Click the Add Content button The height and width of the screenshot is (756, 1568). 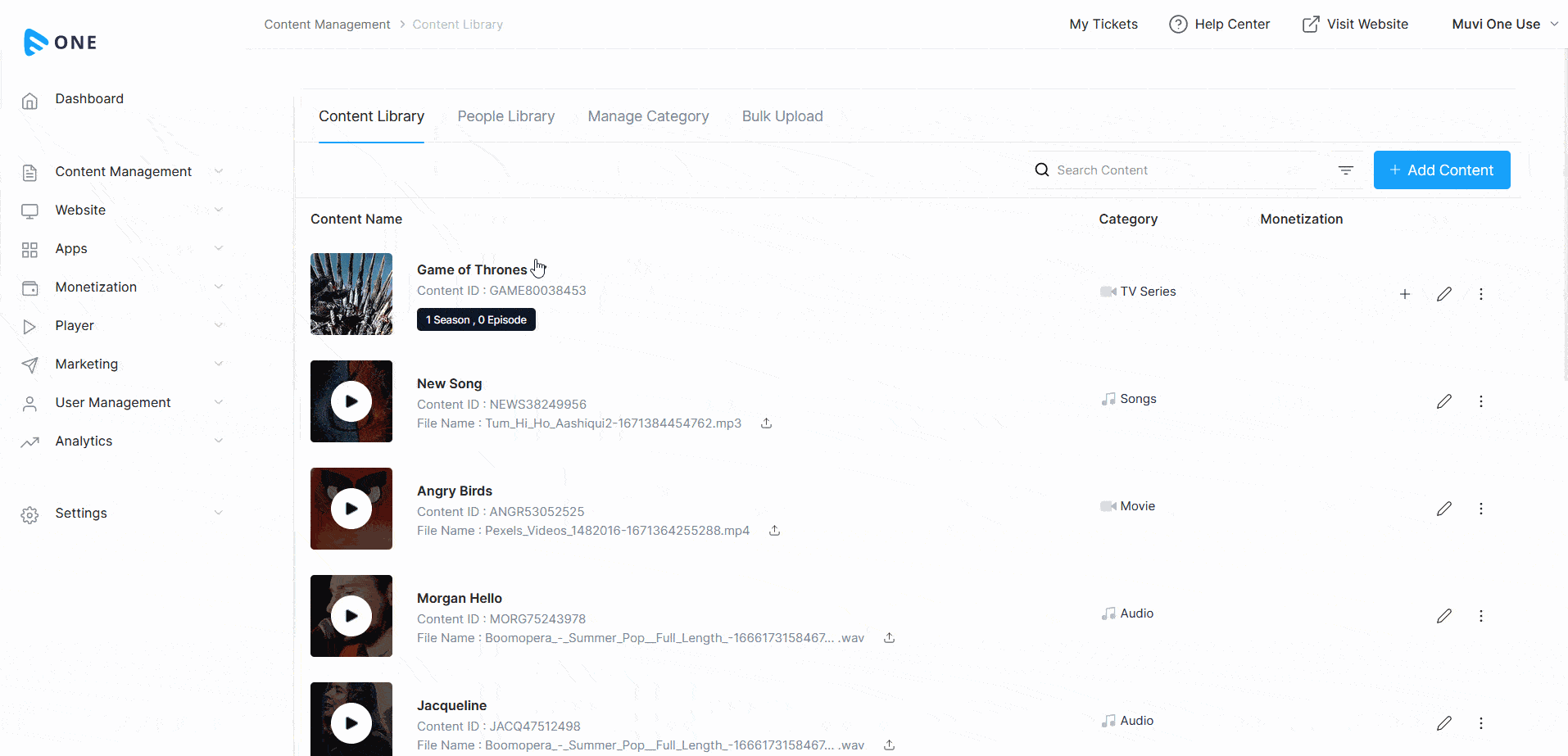pyautogui.click(x=1442, y=170)
